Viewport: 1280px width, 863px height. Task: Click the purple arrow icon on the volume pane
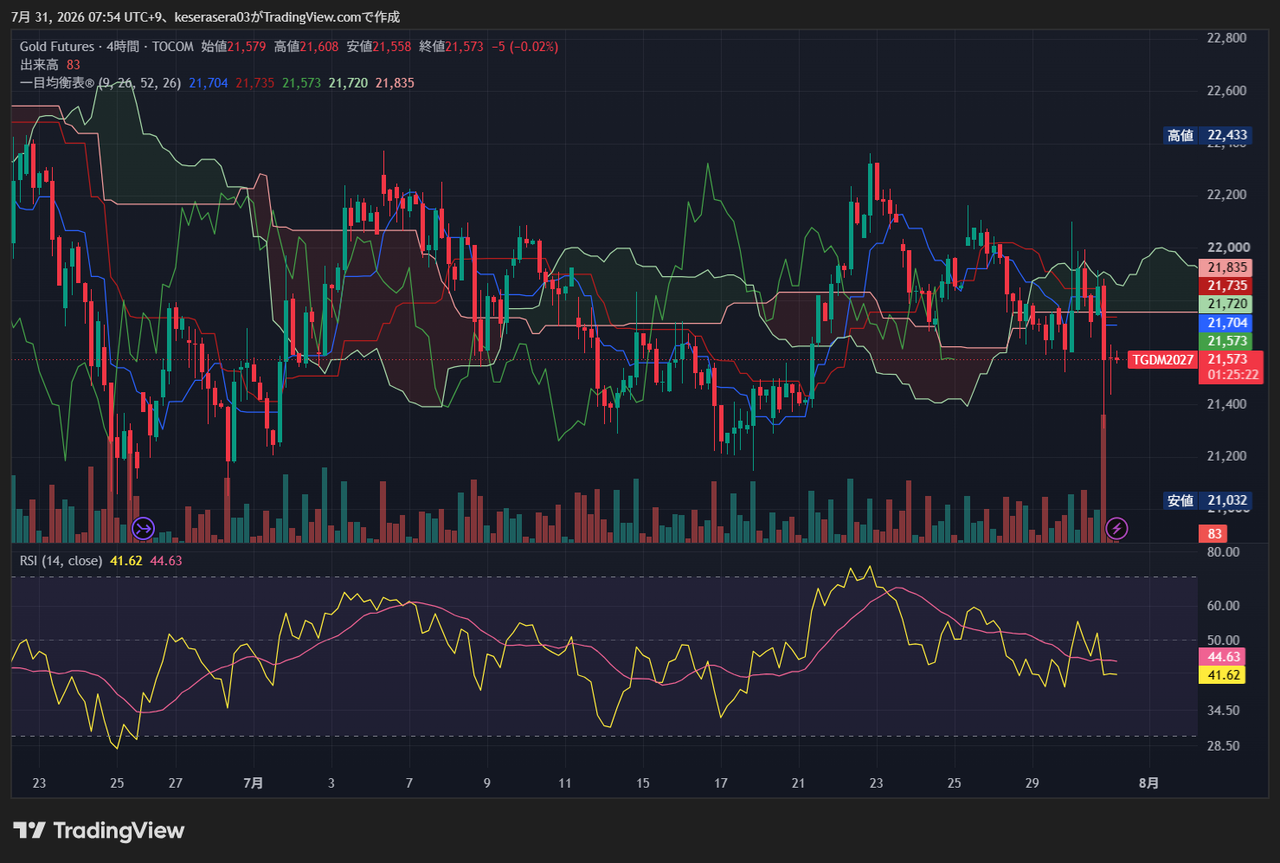144,527
